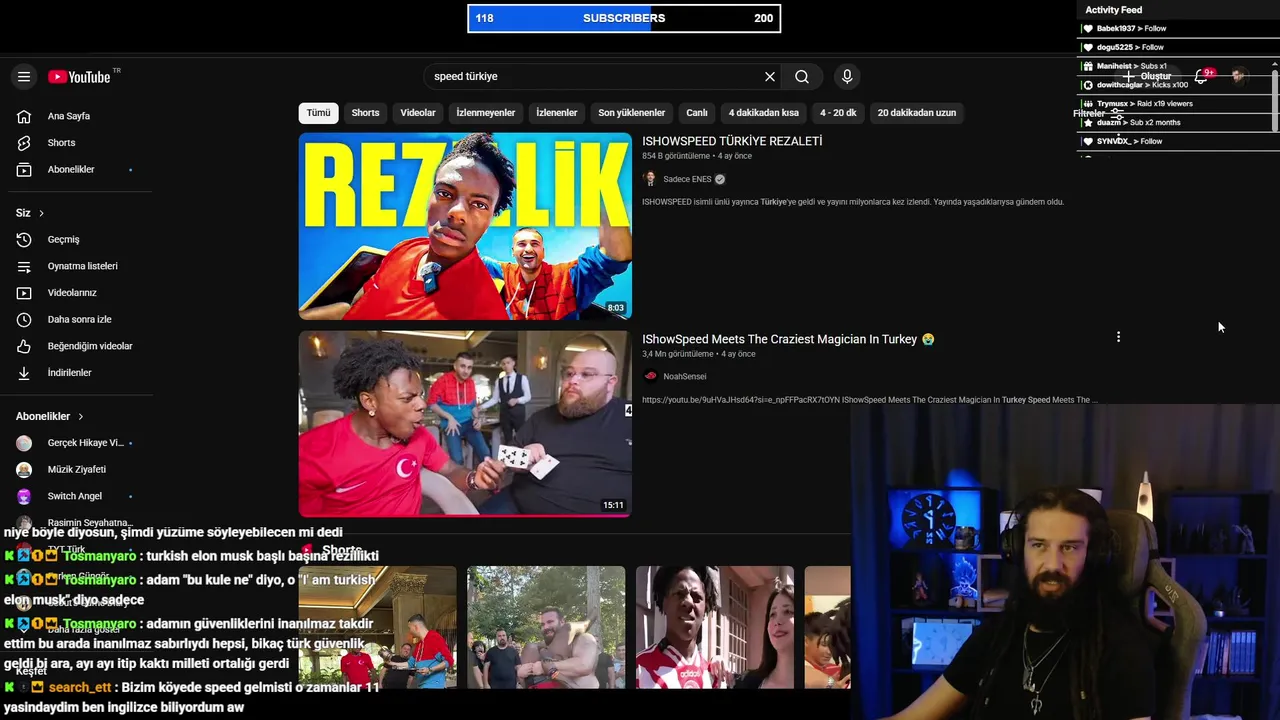Open the muscular man Shorts thumbnail
Screen dimensions: 1280x720
[x=546, y=627]
